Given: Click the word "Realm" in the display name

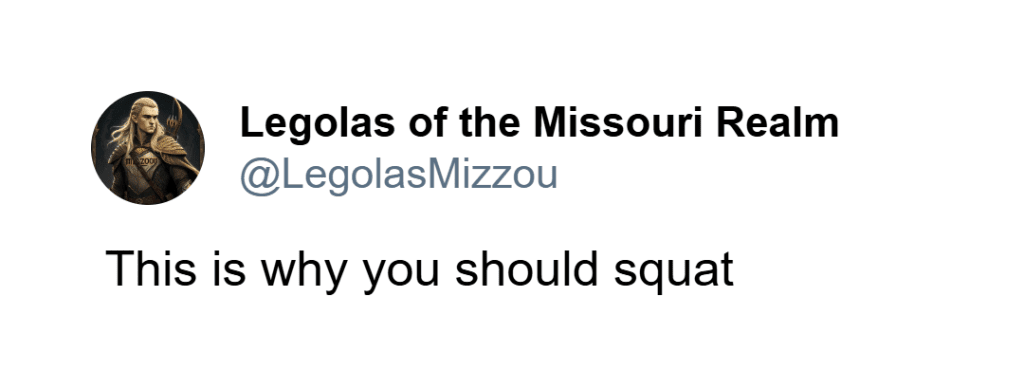Looking at the screenshot, I should (778, 123).
